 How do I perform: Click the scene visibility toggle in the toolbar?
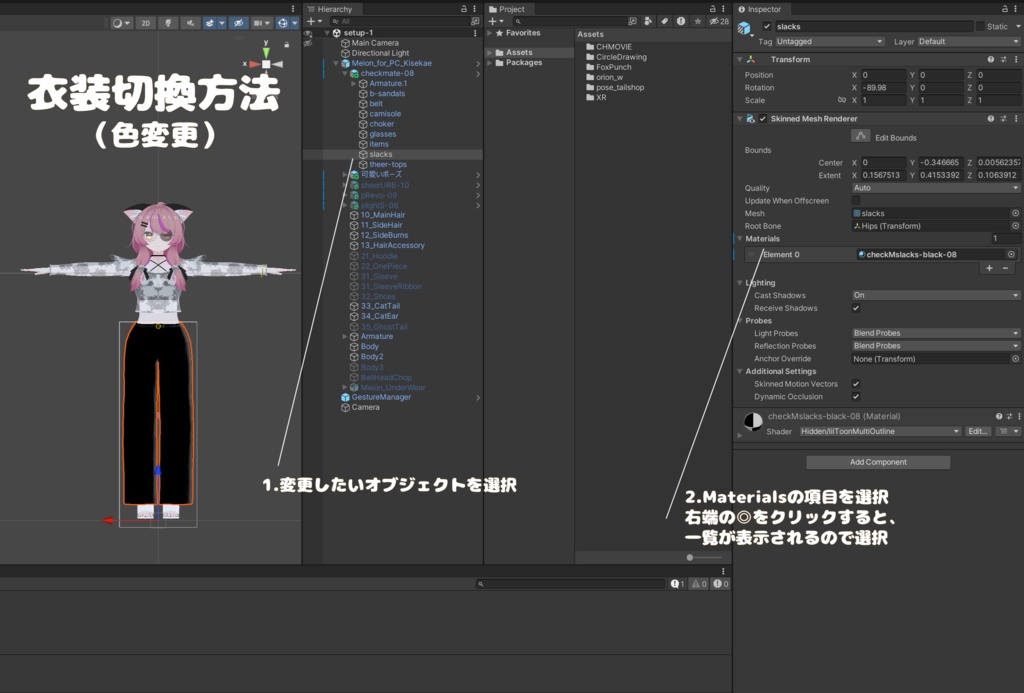(238, 22)
